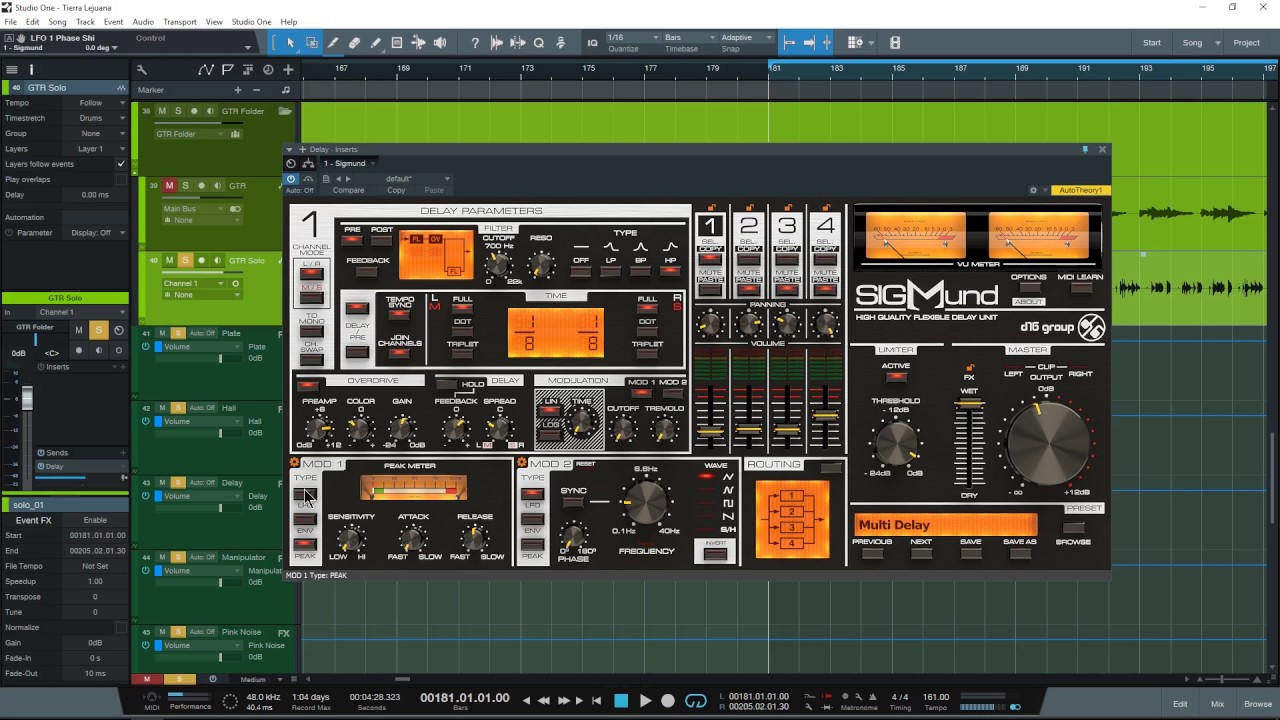Viewport: 1280px width, 720px height.
Task: Toggle the Sigmund plugin power bypass button
Action: click(291, 179)
